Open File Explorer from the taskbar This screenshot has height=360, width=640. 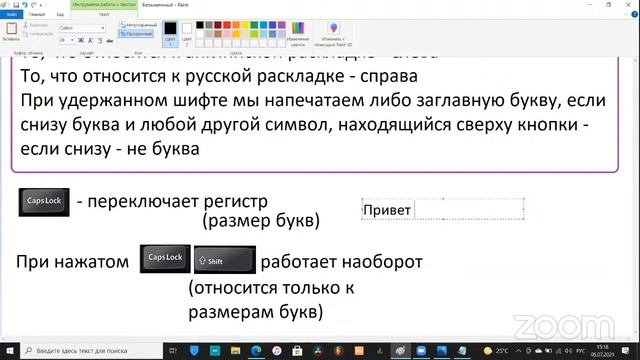(x=236, y=351)
